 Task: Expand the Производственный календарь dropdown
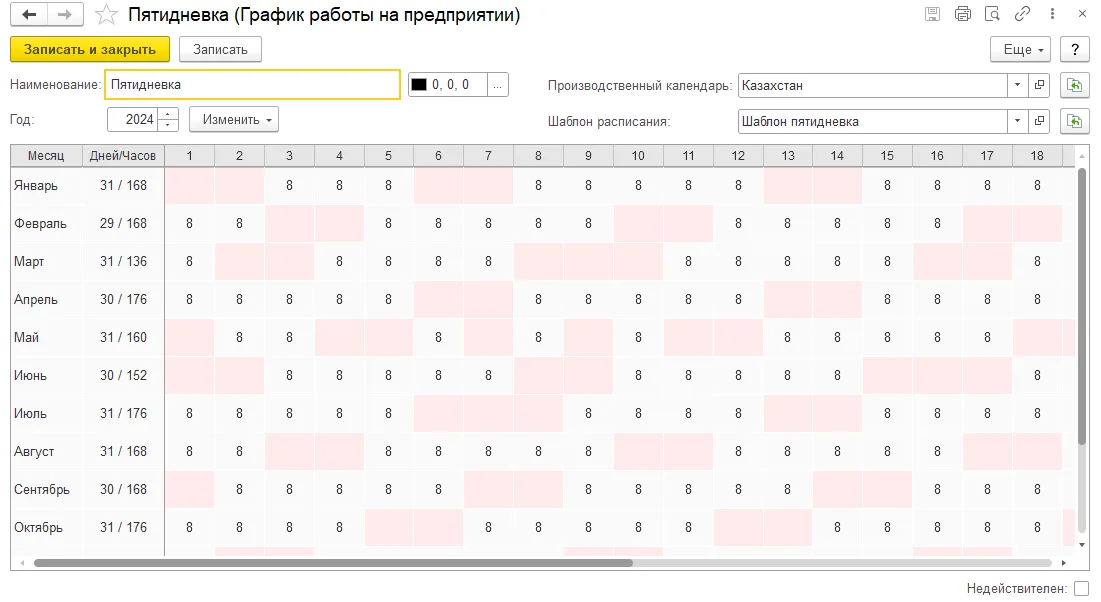[1017, 85]
